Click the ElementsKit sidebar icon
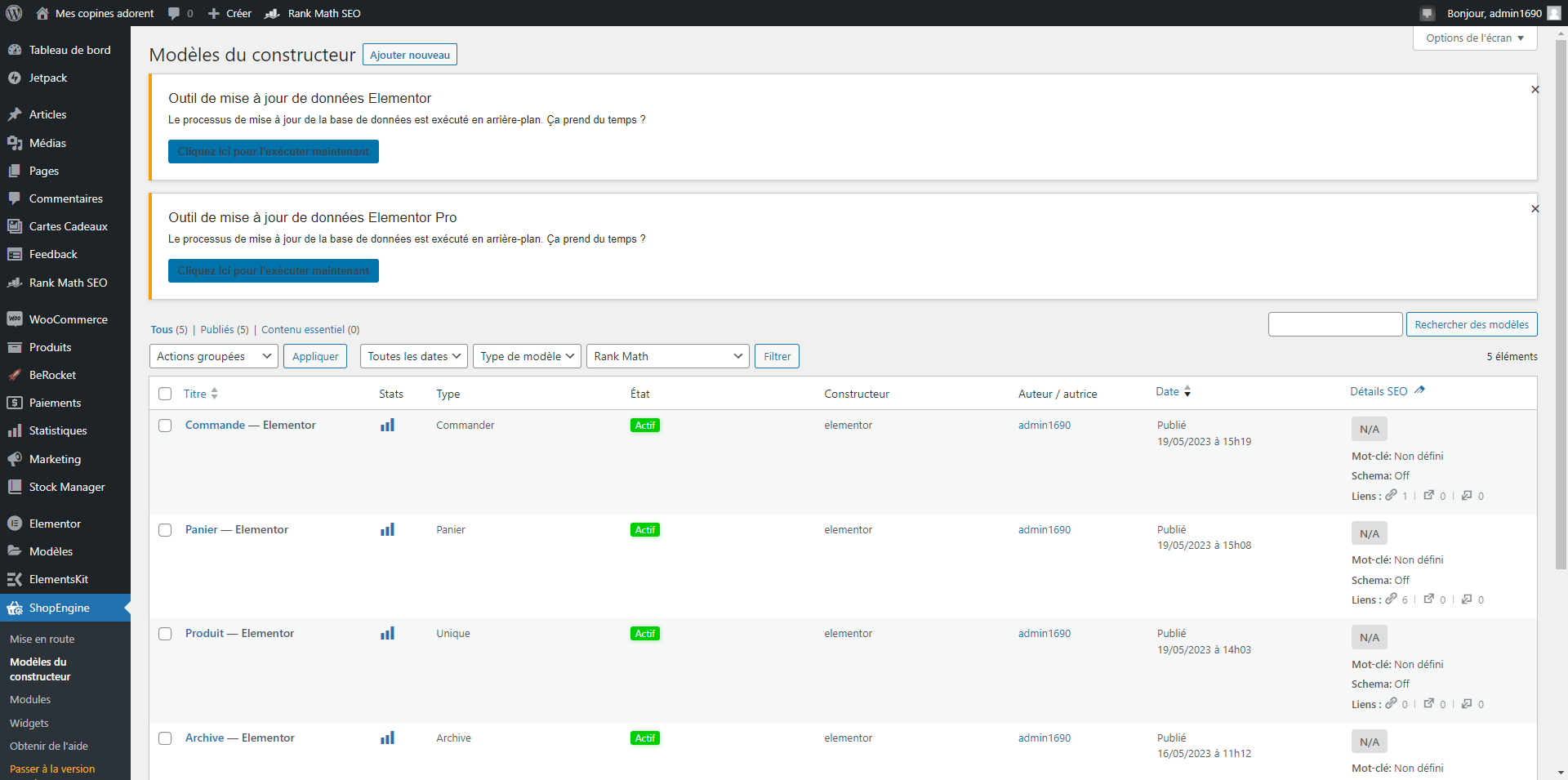Screen dimensions: 1568x780 [x=15, y=579]
